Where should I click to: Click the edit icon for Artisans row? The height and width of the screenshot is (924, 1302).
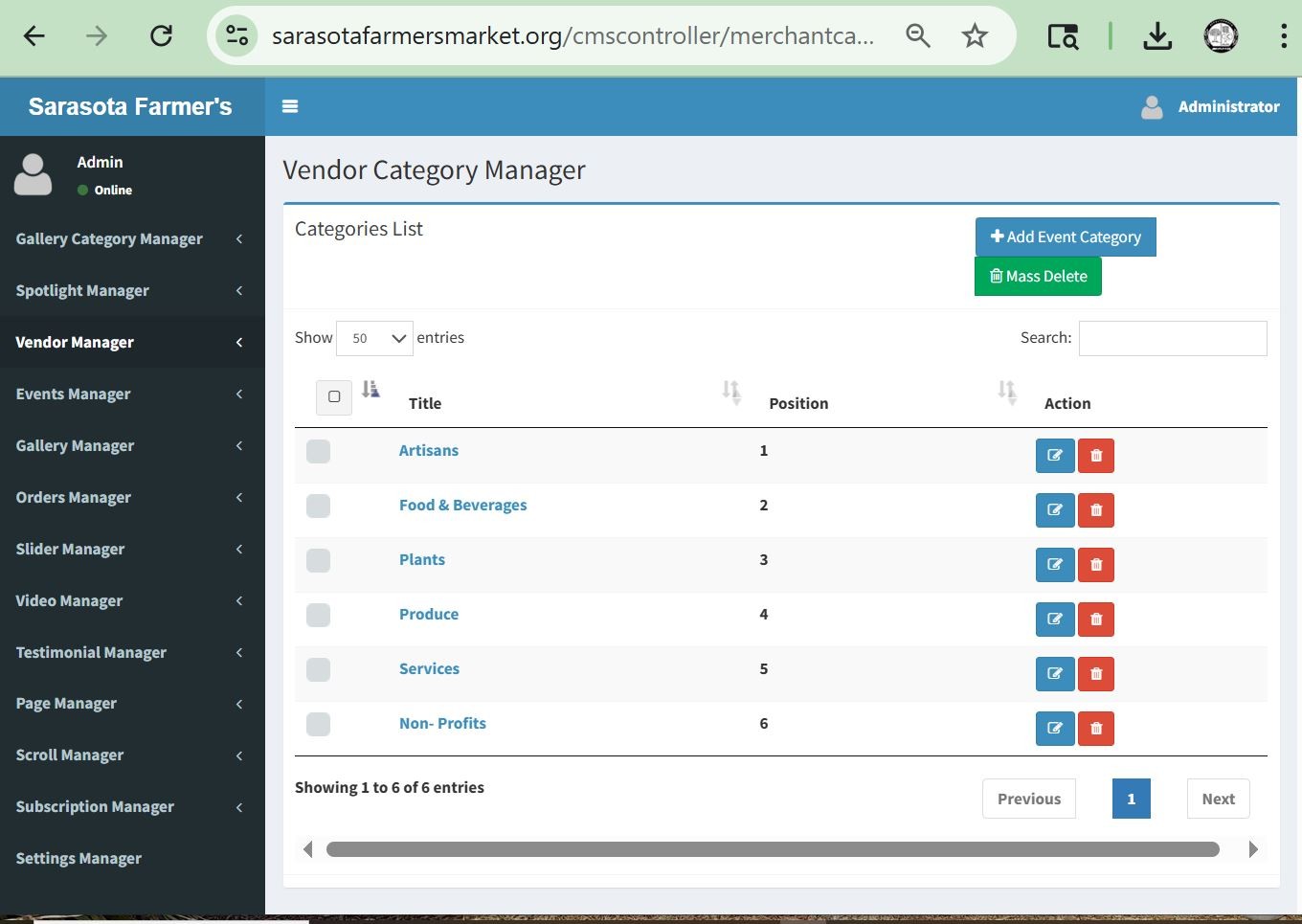tap(1055, 456)
